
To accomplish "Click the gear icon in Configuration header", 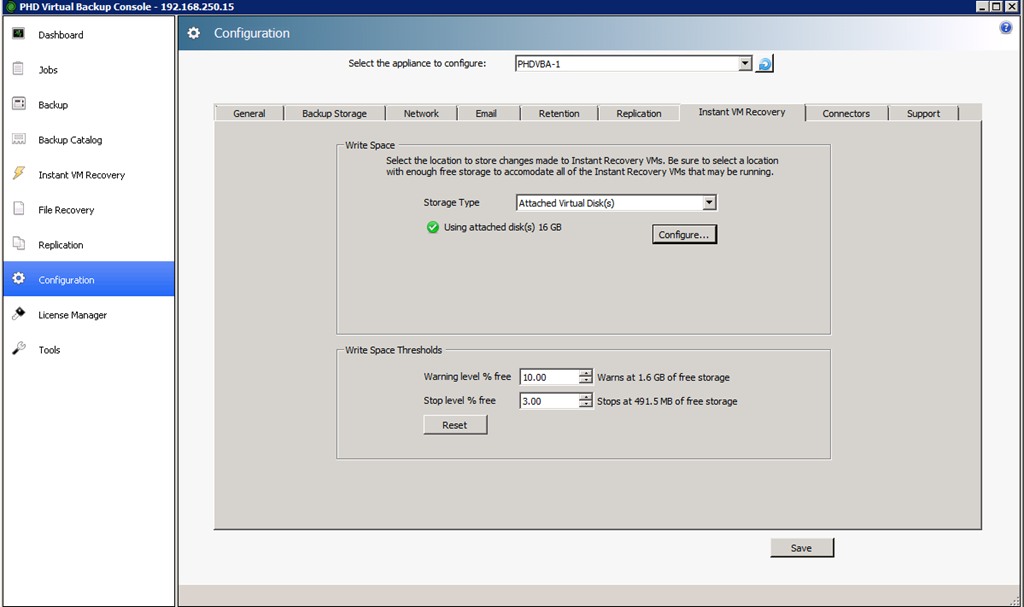I will pos(194,33).
